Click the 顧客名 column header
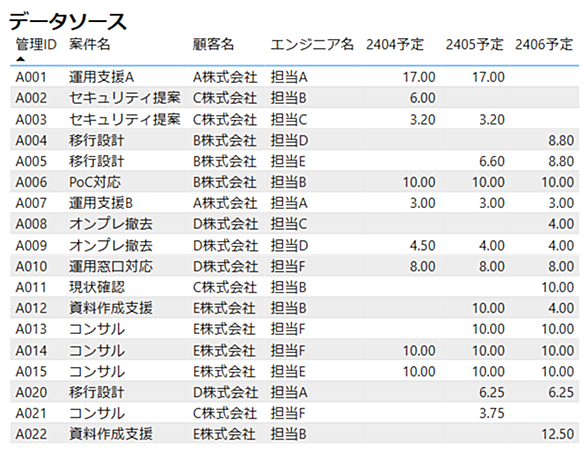 point(213,44)
